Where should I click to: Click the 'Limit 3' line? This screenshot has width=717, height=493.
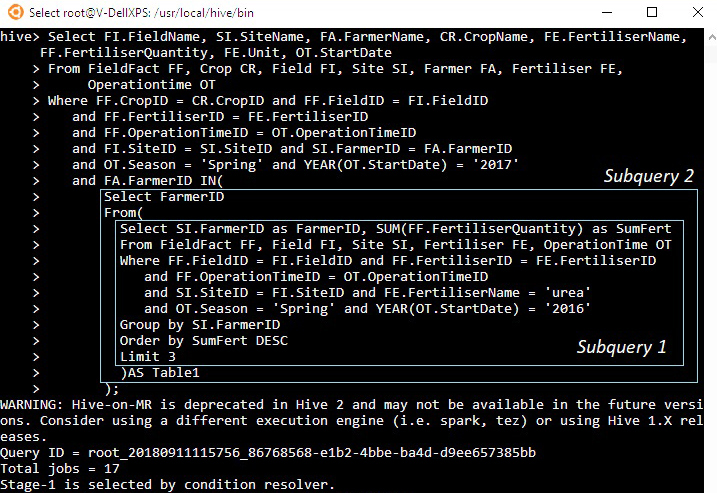tap(147, 356)
